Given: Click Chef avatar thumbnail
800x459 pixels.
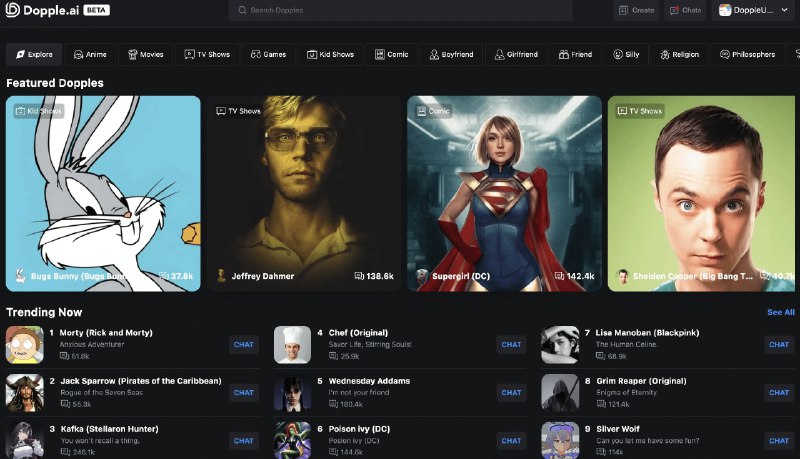Looking at the screenshot, I should (292, 345).
